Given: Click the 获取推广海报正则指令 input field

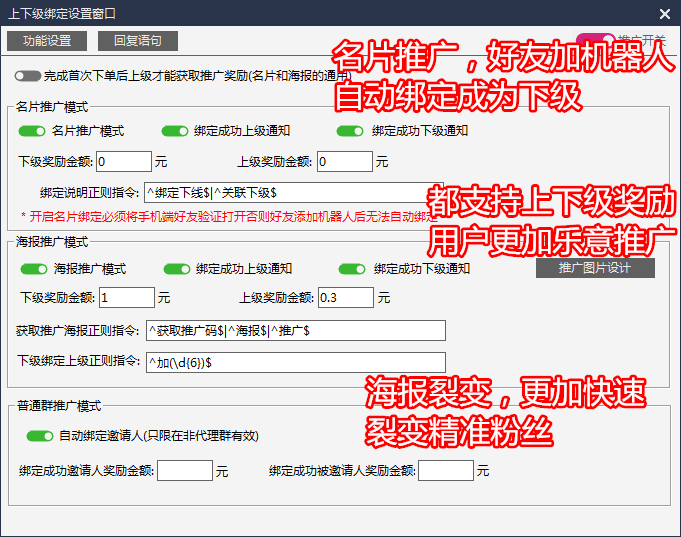Looking at the screenshot, I should (x=295, y=331).
